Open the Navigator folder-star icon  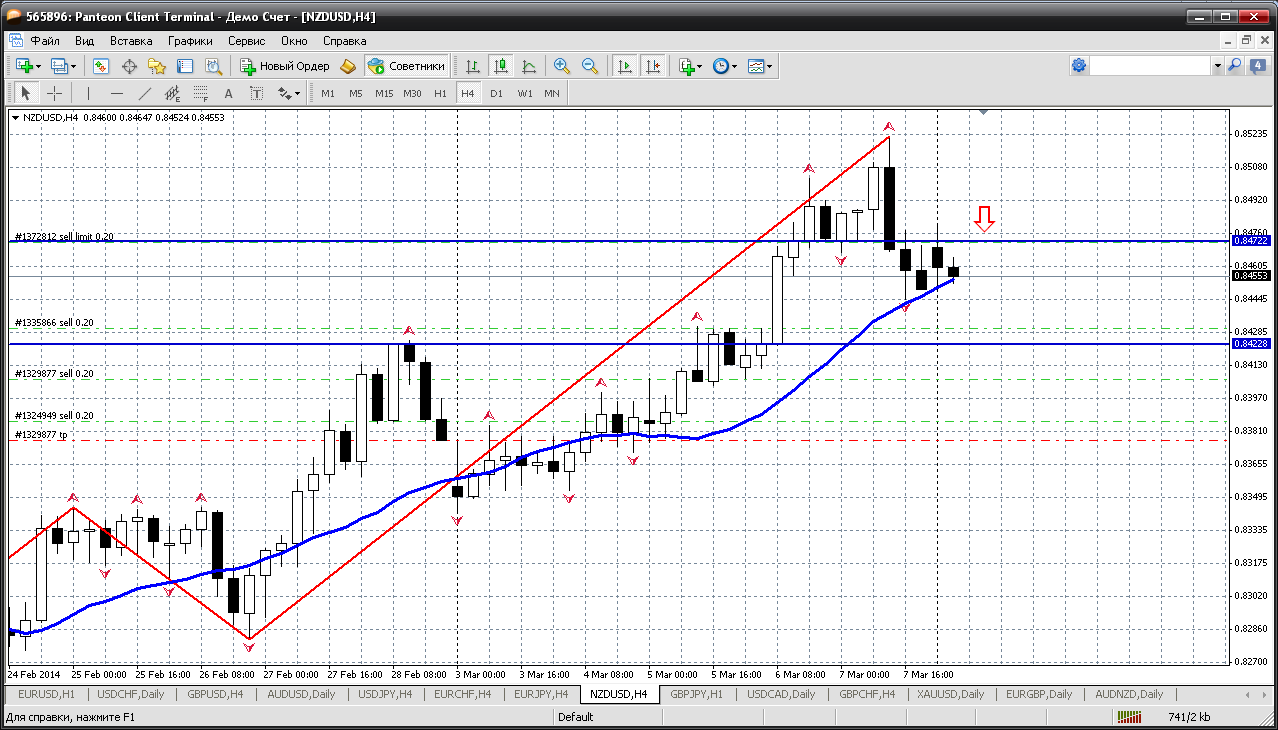[157, 66]
